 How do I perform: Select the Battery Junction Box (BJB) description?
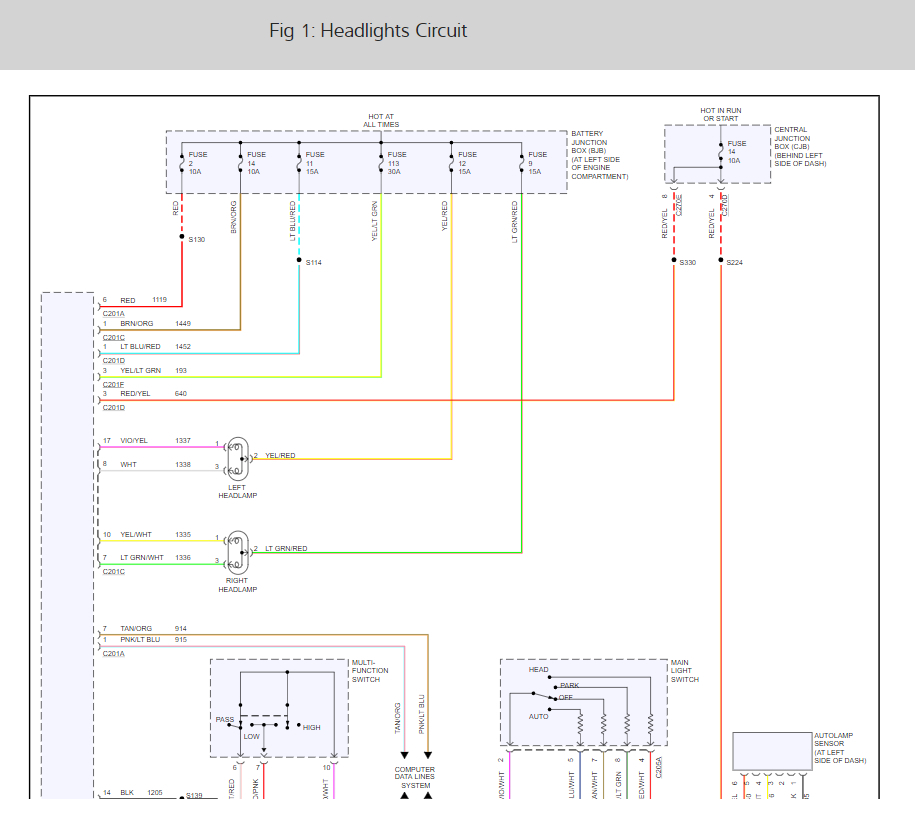pyautogui.click(x=599, y=155)
